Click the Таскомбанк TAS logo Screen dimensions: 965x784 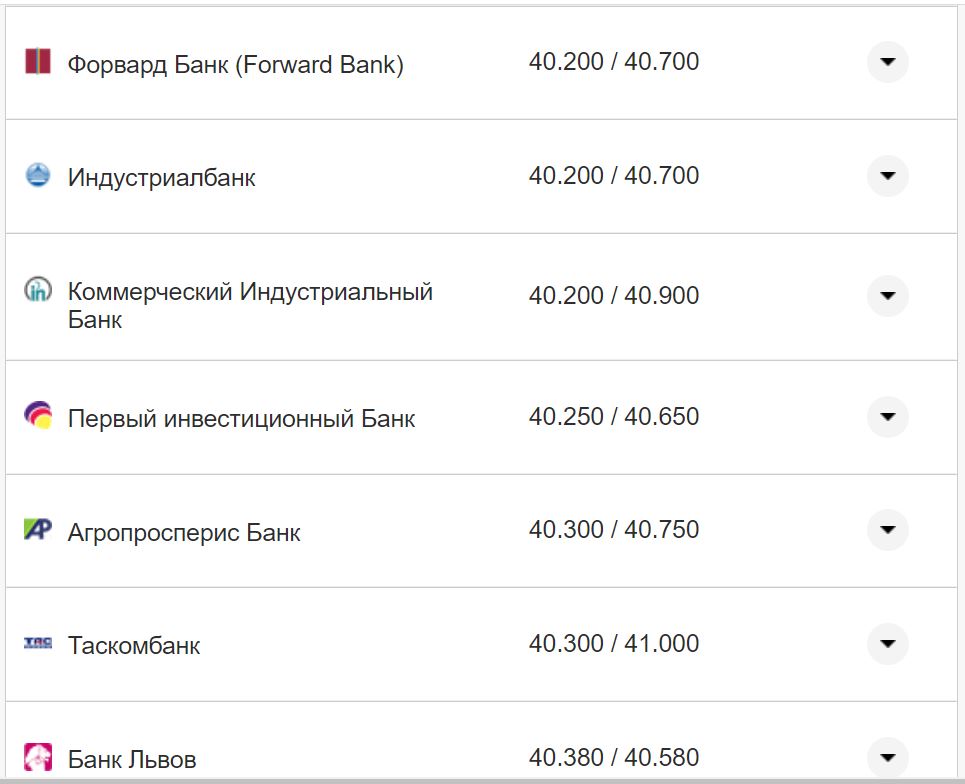[x=38, y=644]
